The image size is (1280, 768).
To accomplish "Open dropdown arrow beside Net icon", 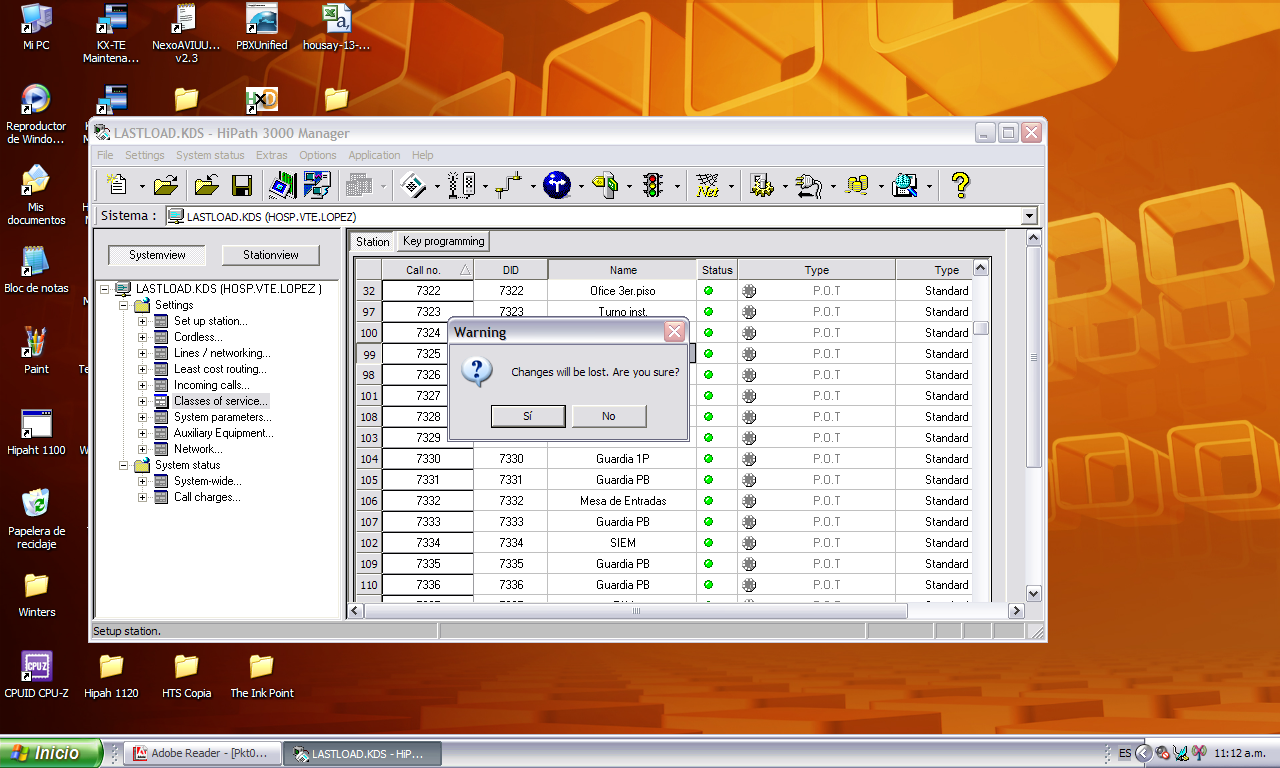I will (731, 186).
